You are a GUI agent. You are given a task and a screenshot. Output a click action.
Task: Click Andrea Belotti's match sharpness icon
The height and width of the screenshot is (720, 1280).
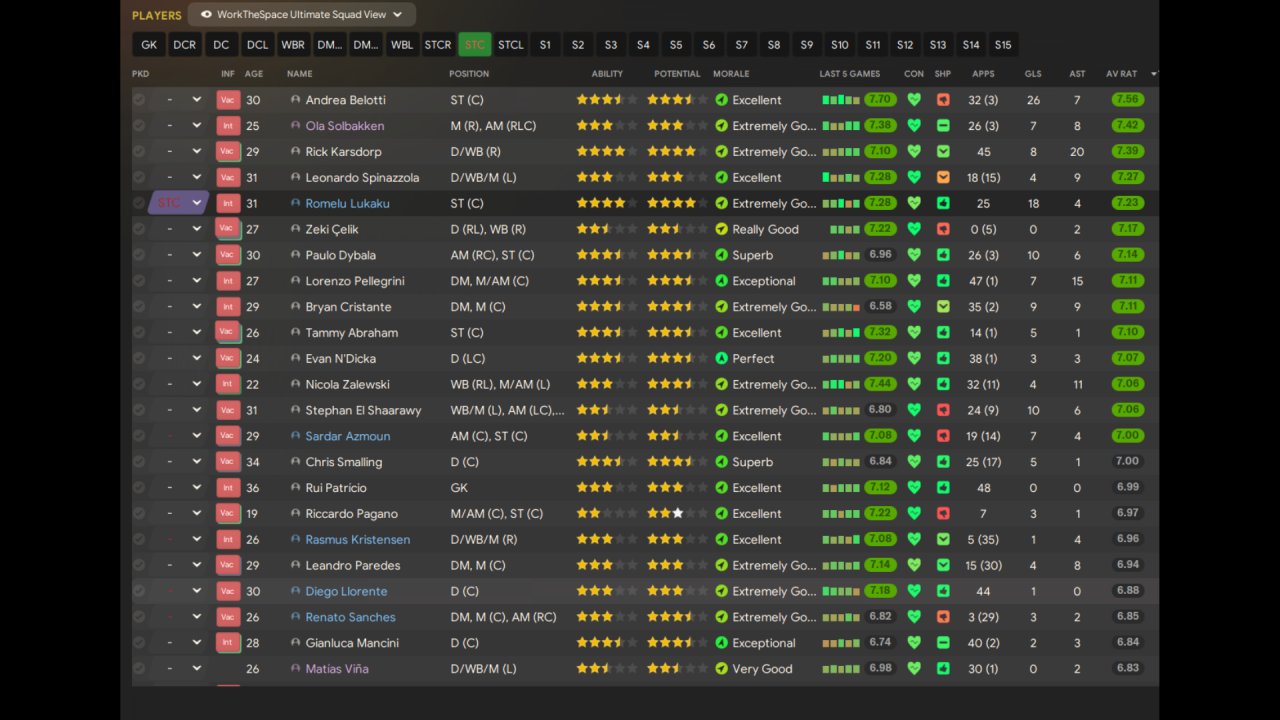click(x=943, y=100)
